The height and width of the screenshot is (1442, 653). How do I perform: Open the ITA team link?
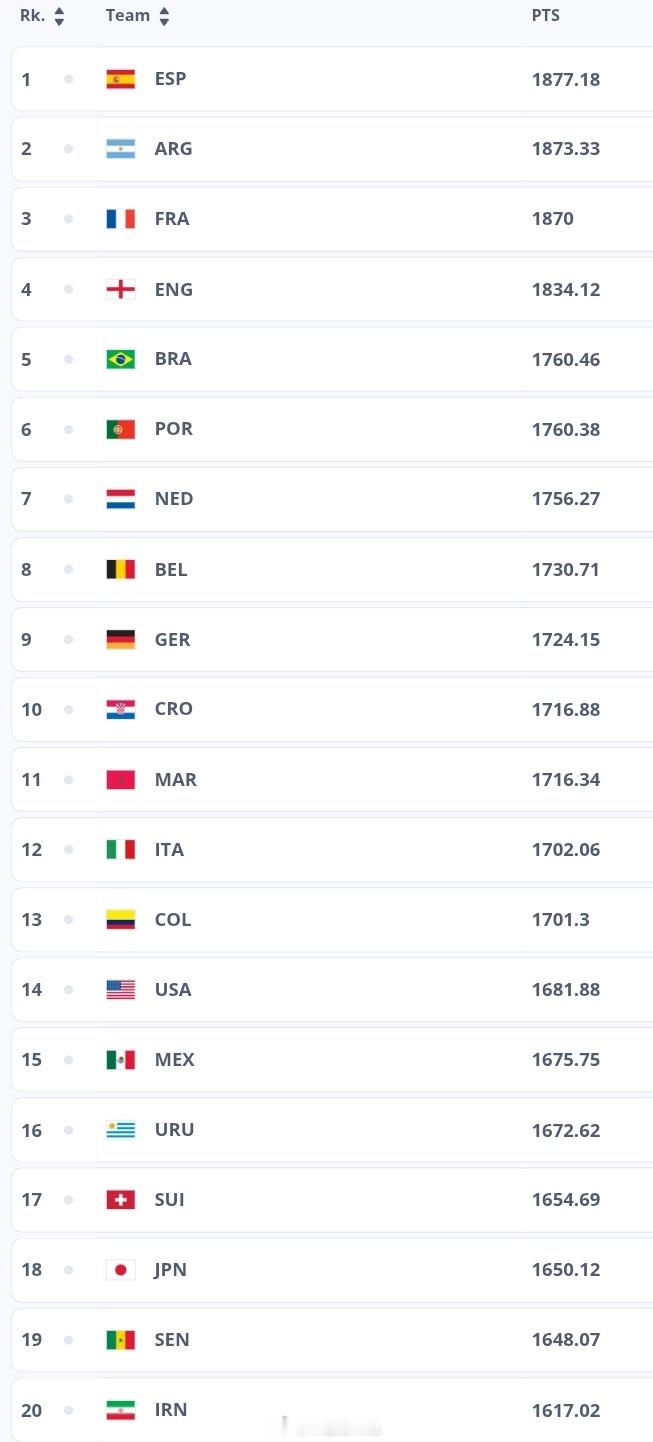pyautogui.click(x=169, y=849)
